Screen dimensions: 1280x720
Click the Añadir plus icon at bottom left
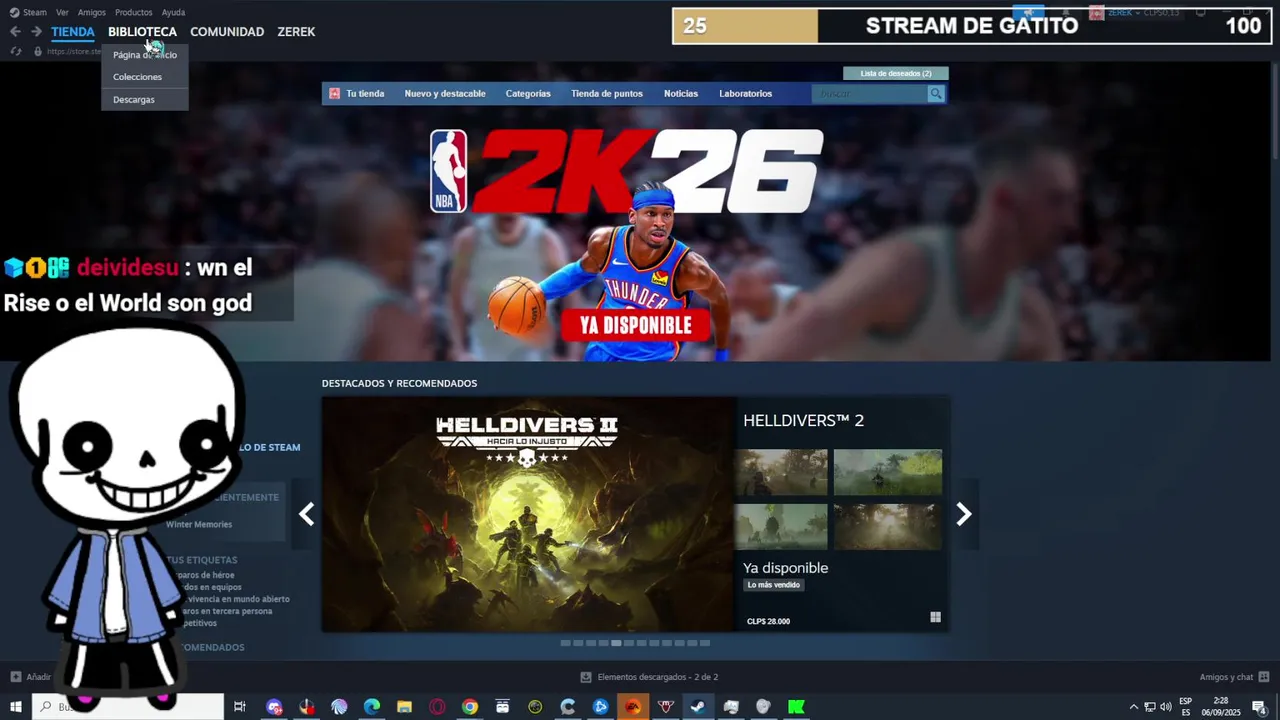pos(15,677)
